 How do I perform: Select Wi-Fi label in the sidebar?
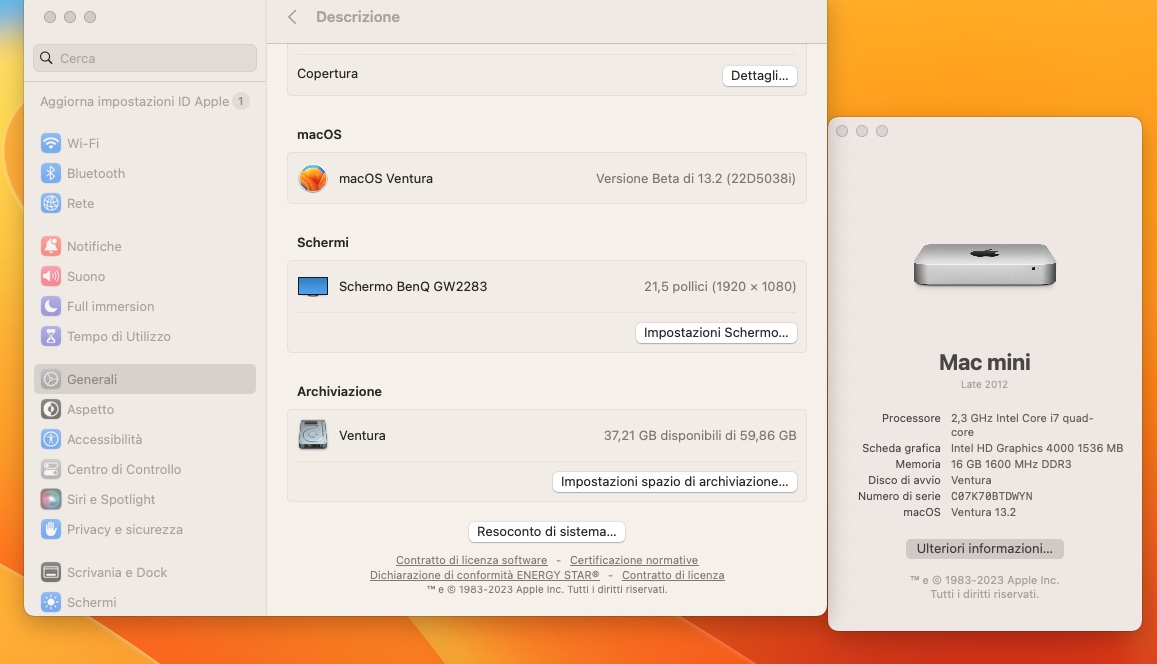click(83, 143)
